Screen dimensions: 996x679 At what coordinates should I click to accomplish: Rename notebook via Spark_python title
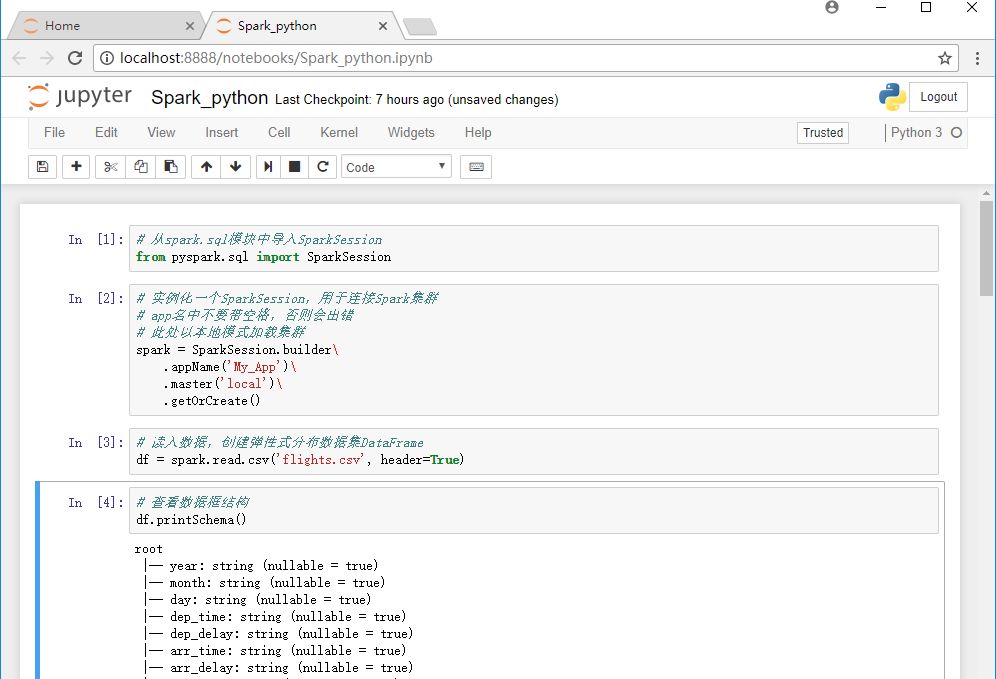coord(209,98)
